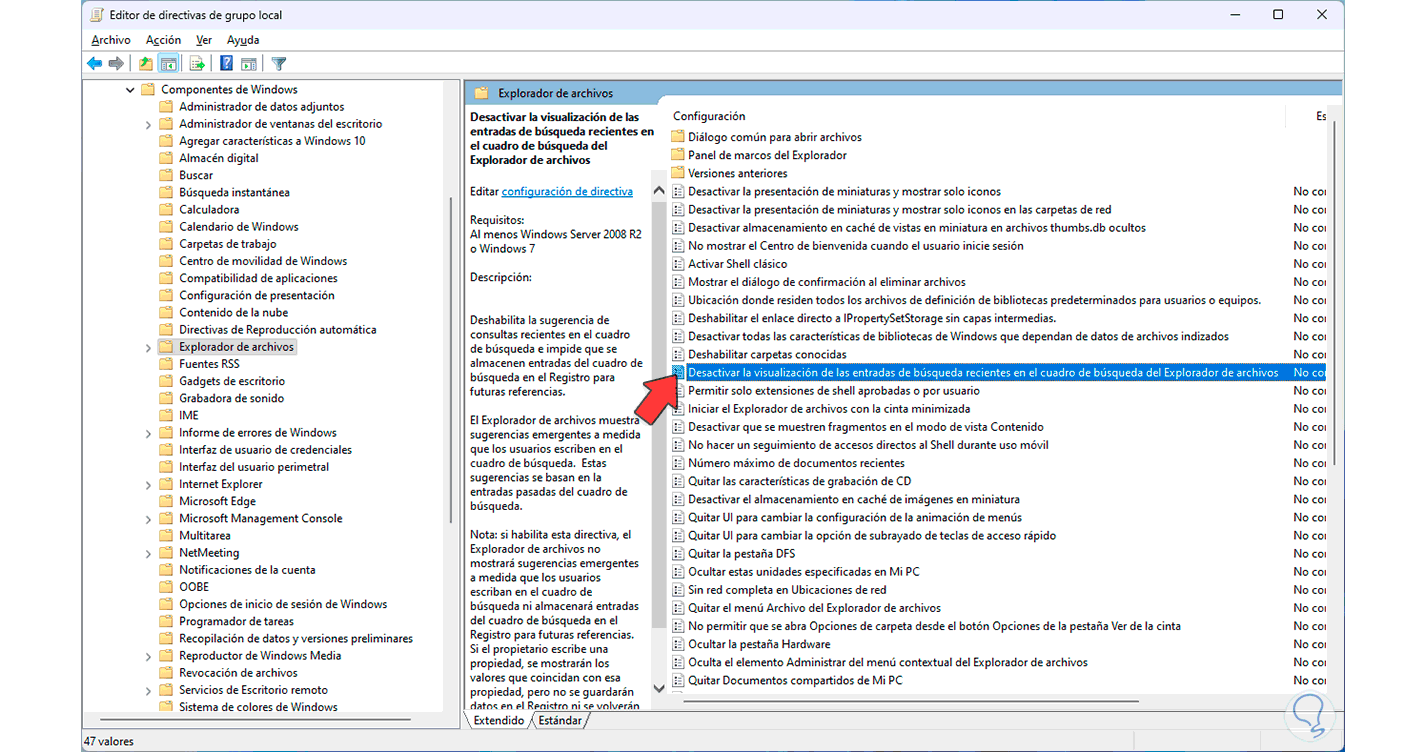Select 'Quitar las características de grabación de CD'

tap(799, 481)
